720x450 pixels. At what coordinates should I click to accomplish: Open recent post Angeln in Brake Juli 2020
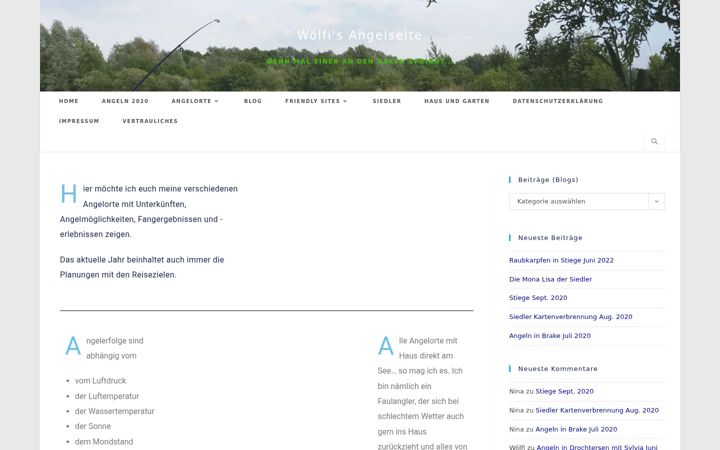tap(550, 336)
